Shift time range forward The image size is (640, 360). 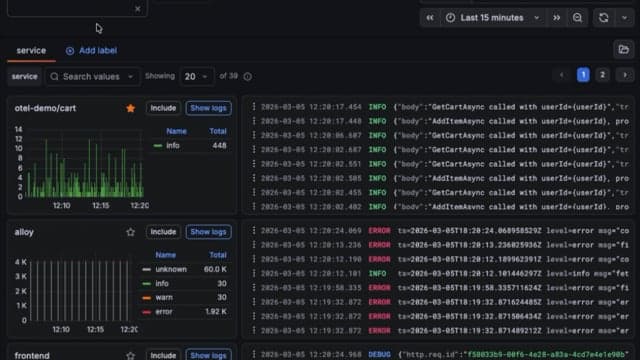[556, 18]
